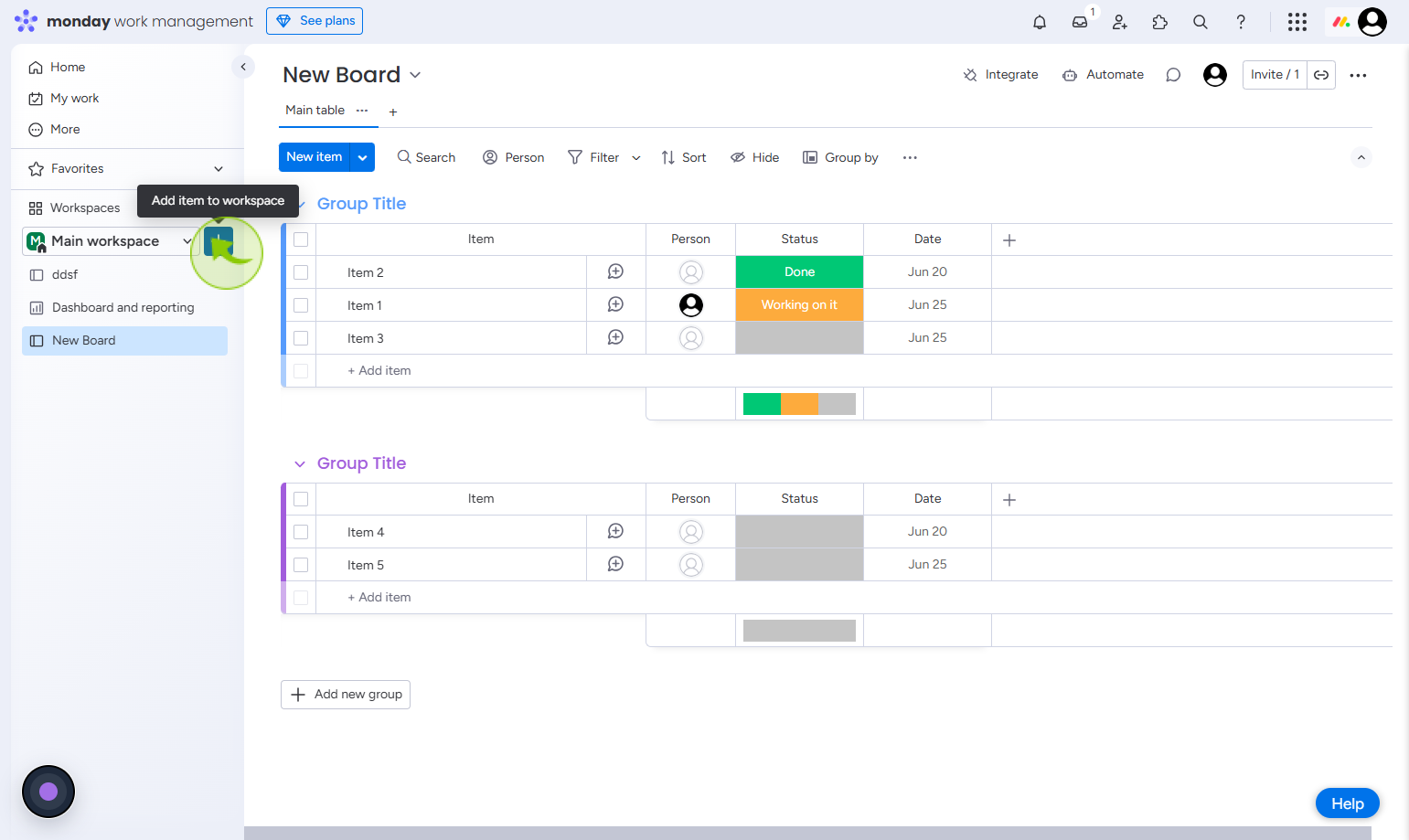Click the Search tool in toolbar
Image resolution: width=1409 pixels, height=840 pixels.
point(426,157)
